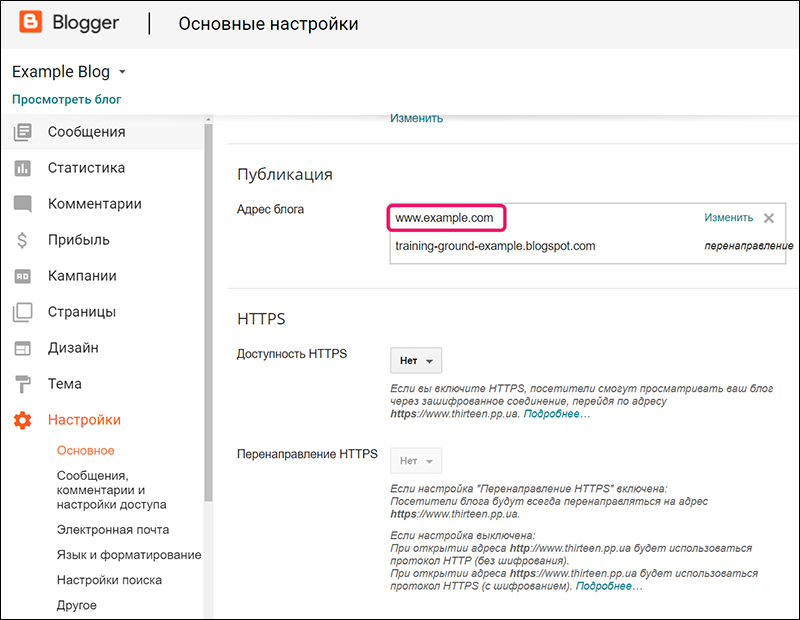Image resolution: width=800 pixels, height=620 pixels.
Task: Expand the Example Blog selector dropdown
Action: [122, 73]
